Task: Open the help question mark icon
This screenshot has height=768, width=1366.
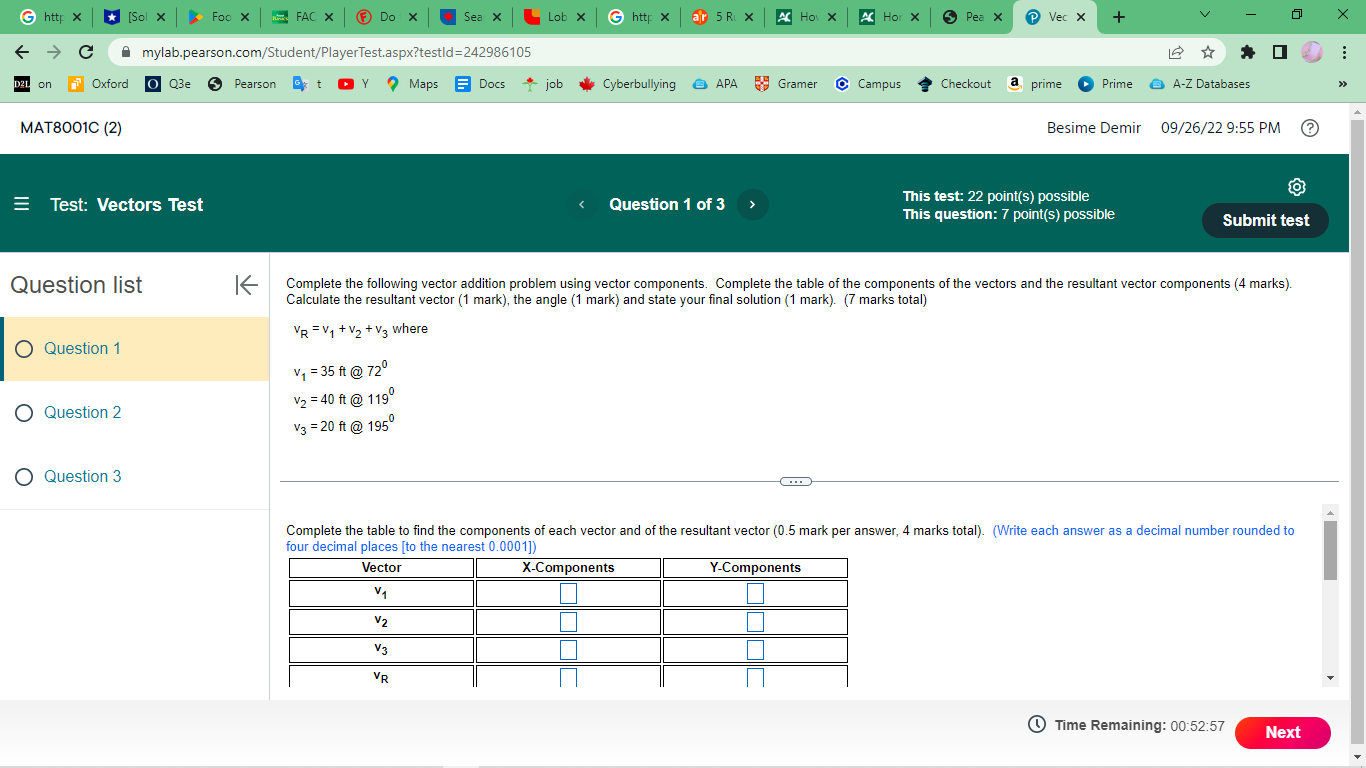Action: 1310,128
